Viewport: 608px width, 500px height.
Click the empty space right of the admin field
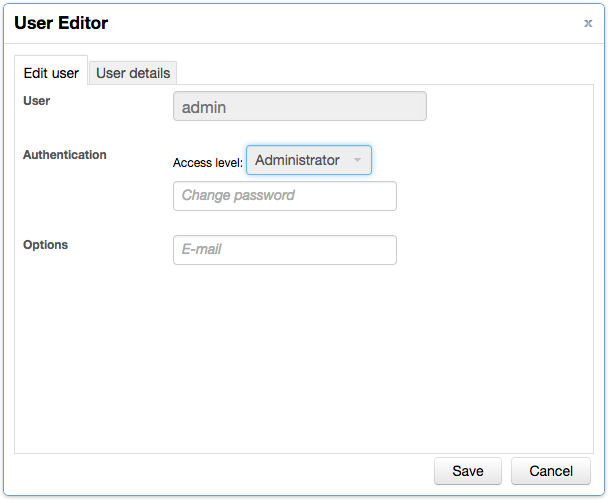(510, 107)
